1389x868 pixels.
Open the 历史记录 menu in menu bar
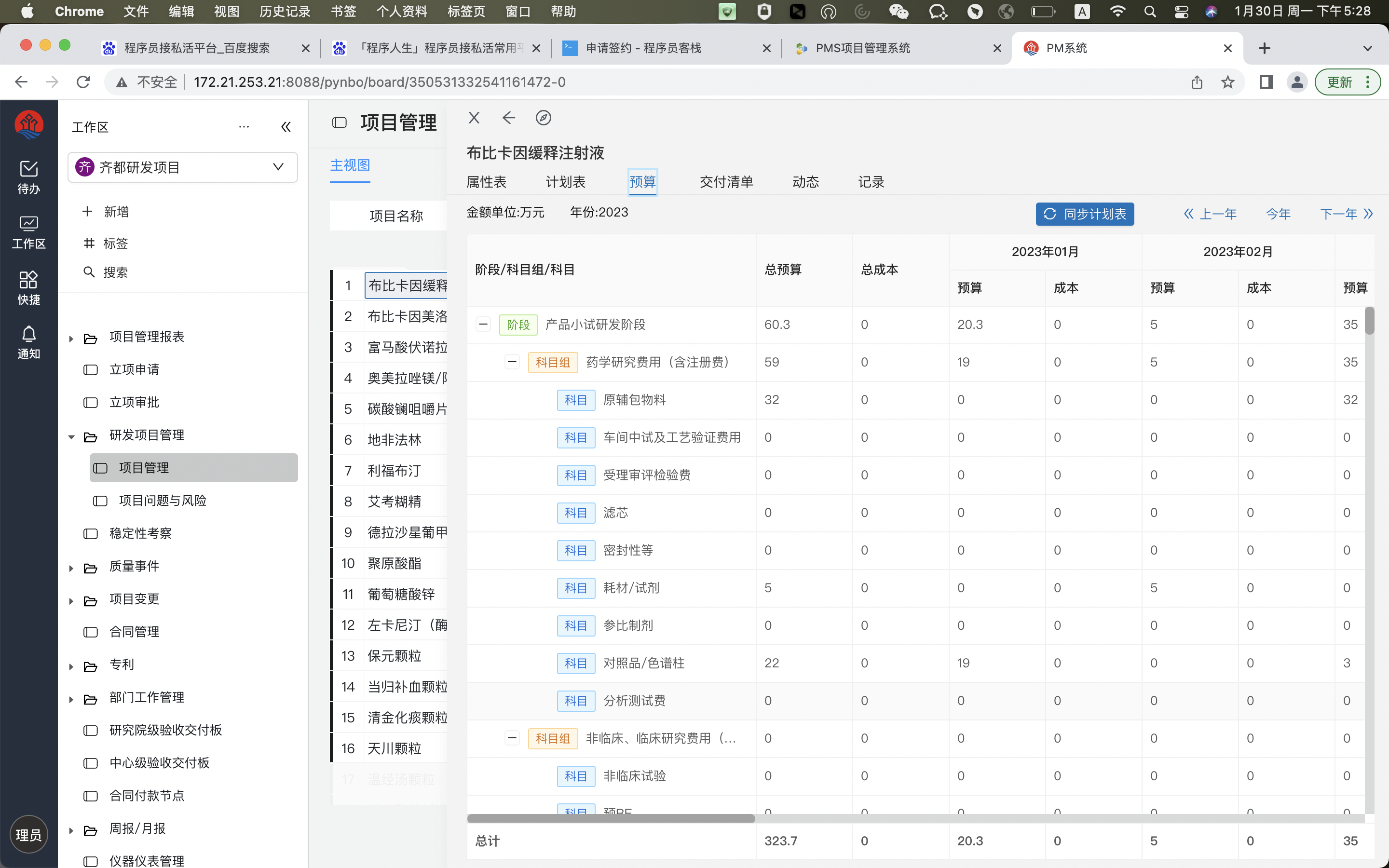(285, 12)
